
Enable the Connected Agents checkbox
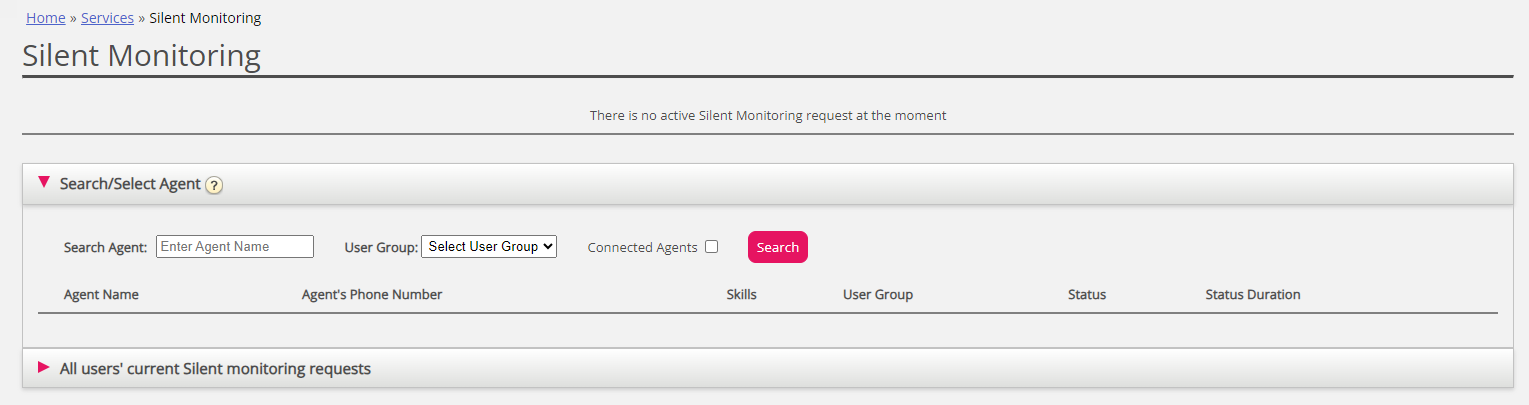(x=712, y=247)
